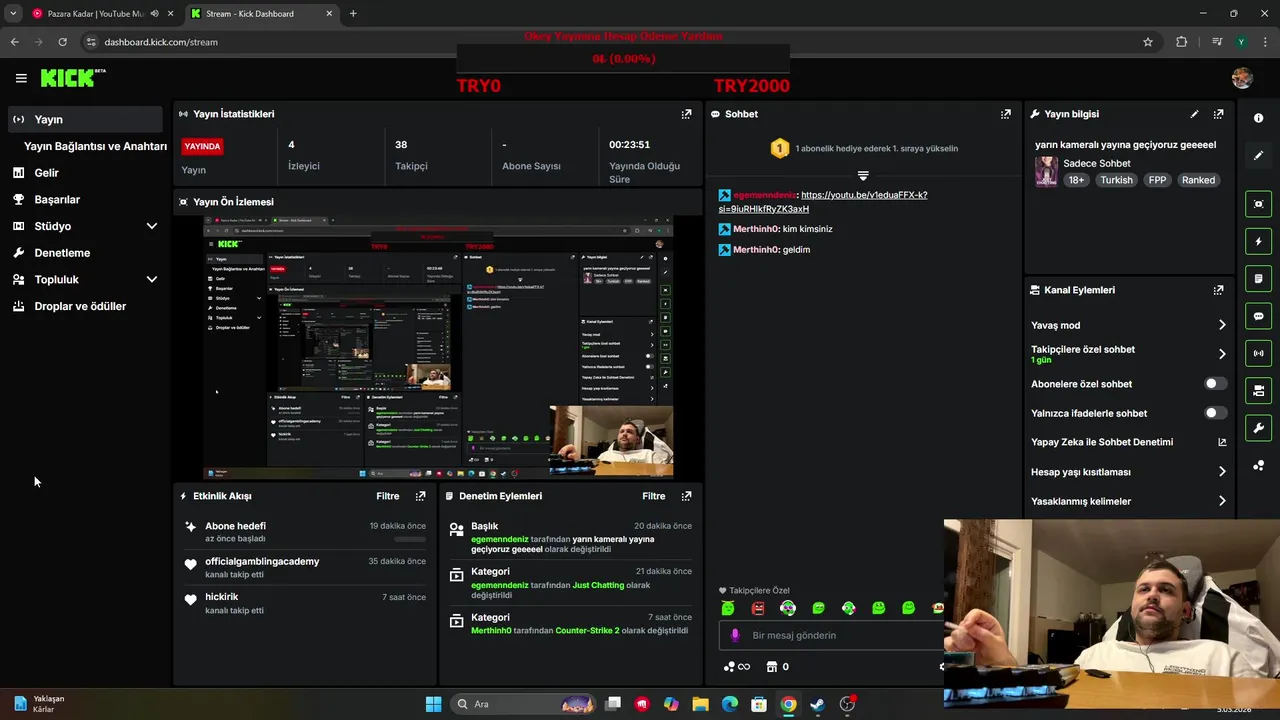The width and height of the screenshot is (1280, 720).
Task: Mute the Pazara Kadar YouTube tab audio
Action: click(x=154, y=14)
